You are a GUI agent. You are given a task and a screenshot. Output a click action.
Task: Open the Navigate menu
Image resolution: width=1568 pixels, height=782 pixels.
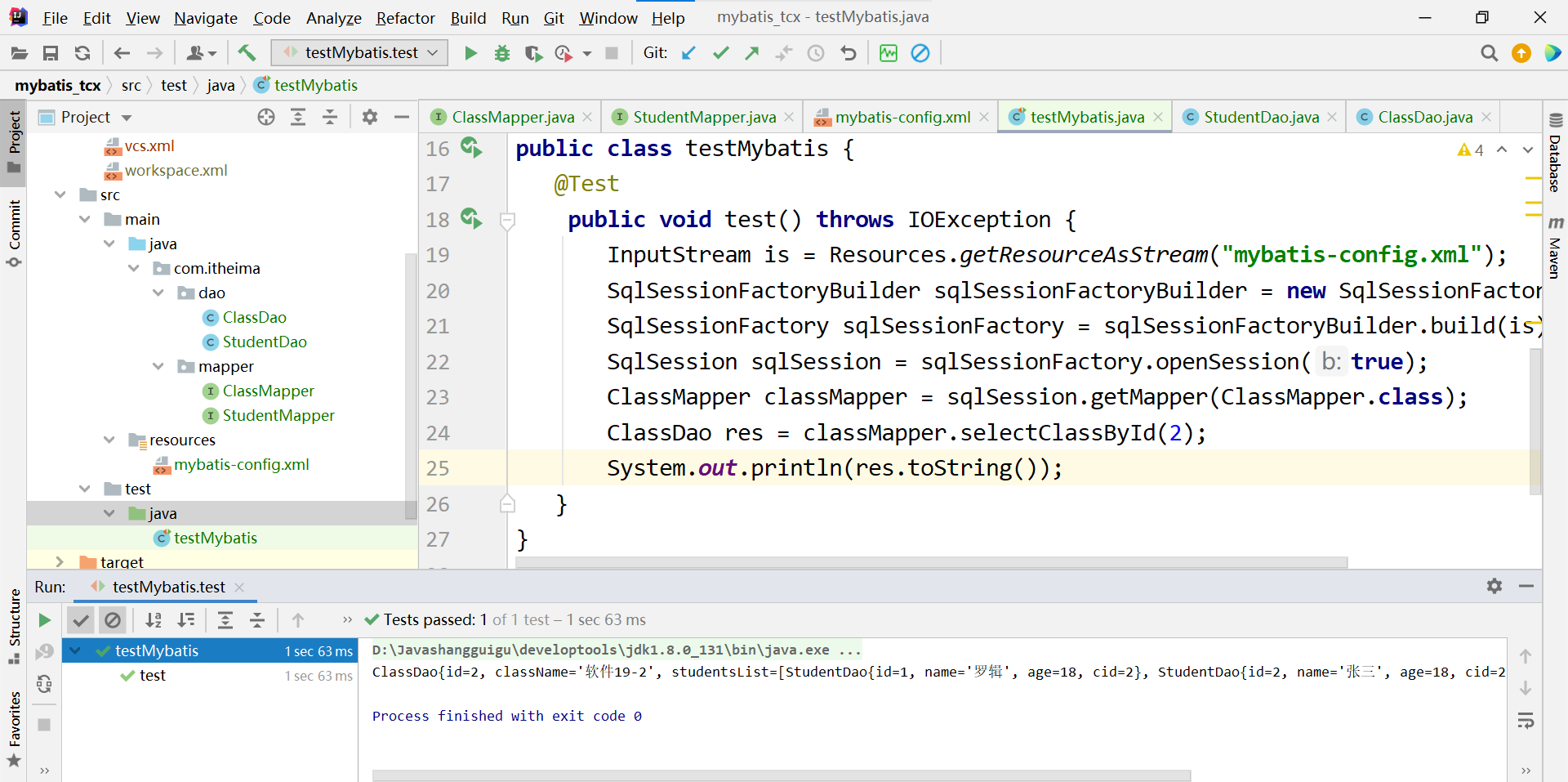(205, 18)
